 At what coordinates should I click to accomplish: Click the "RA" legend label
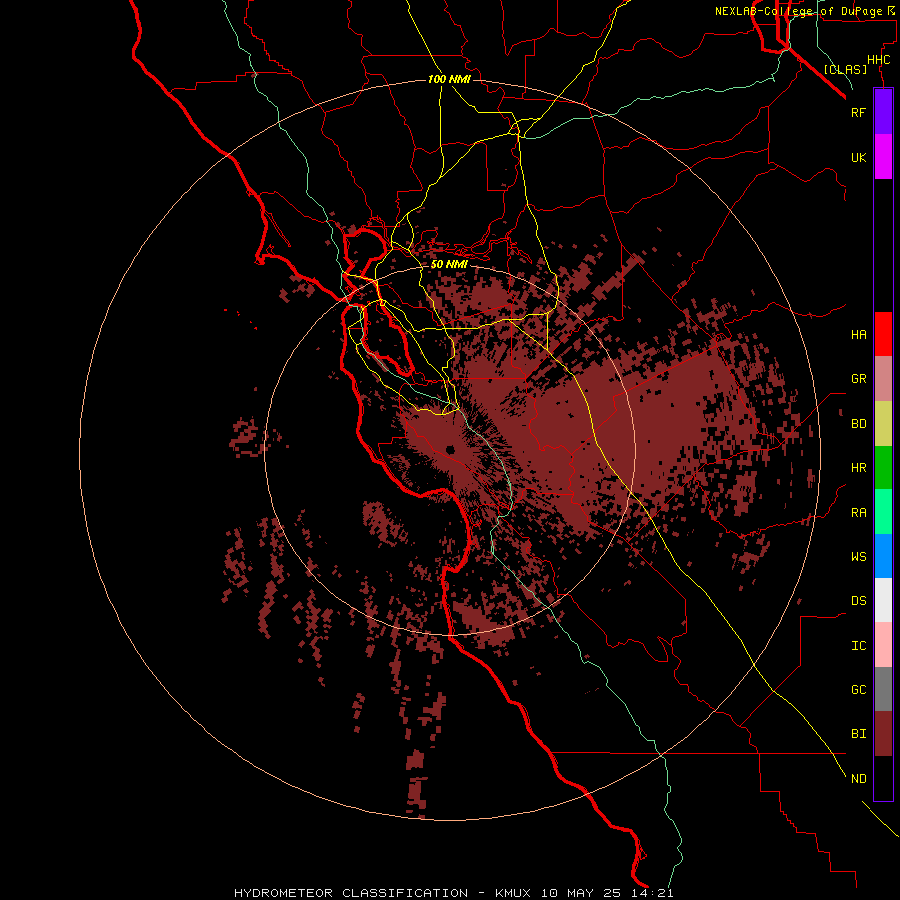tap(858, 513)
